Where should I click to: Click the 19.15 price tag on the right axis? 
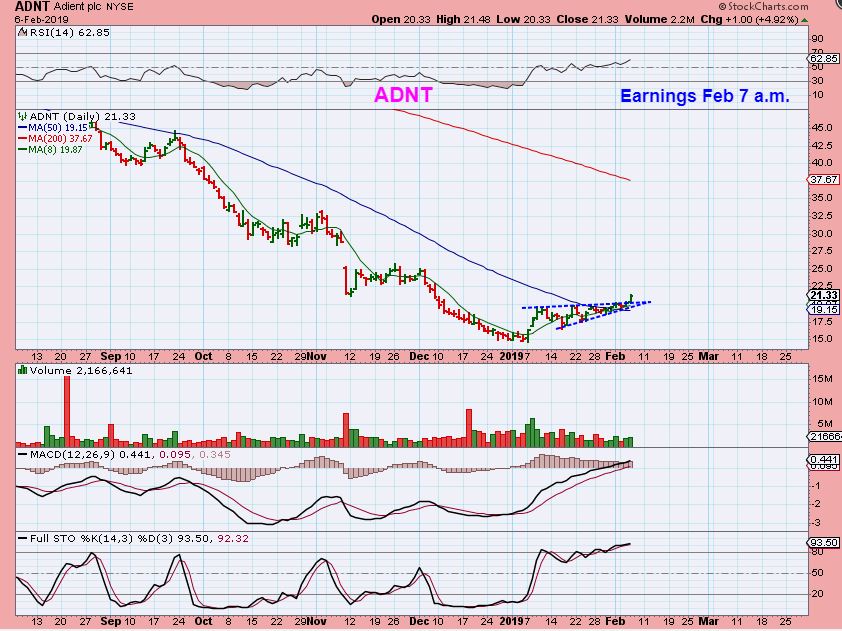824,309
